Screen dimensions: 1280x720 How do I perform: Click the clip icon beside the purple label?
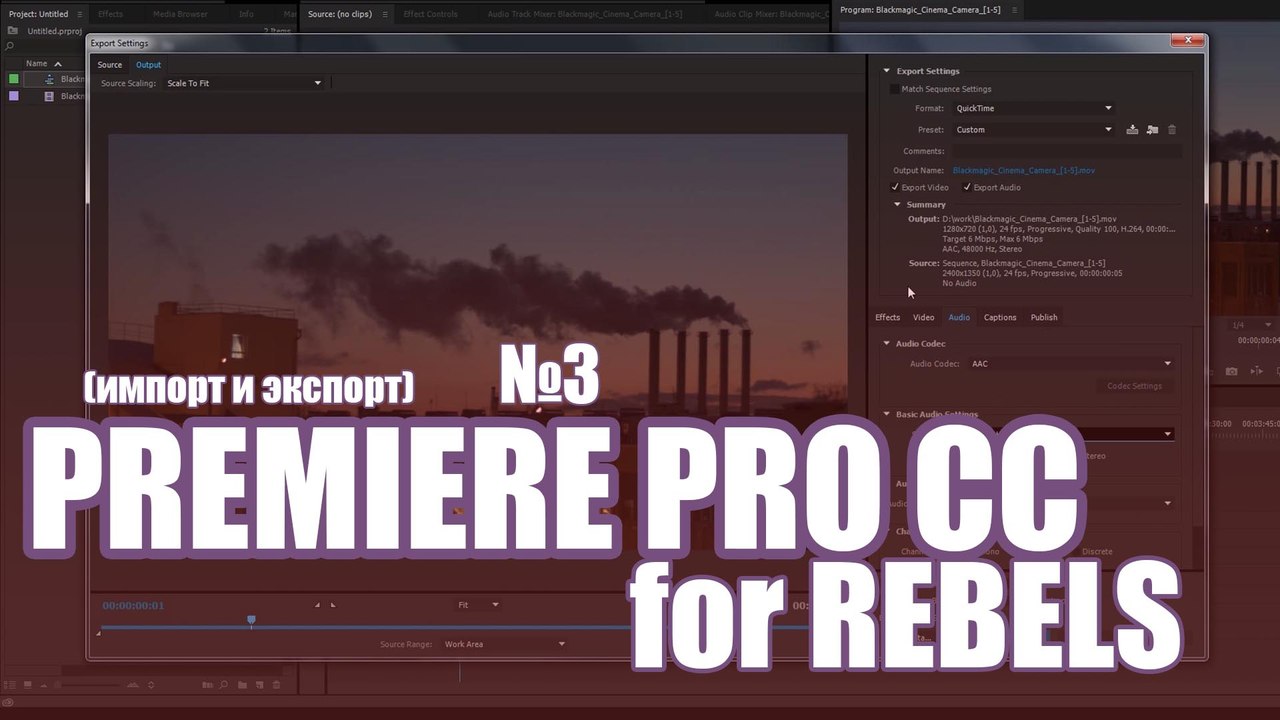(49, 96)
